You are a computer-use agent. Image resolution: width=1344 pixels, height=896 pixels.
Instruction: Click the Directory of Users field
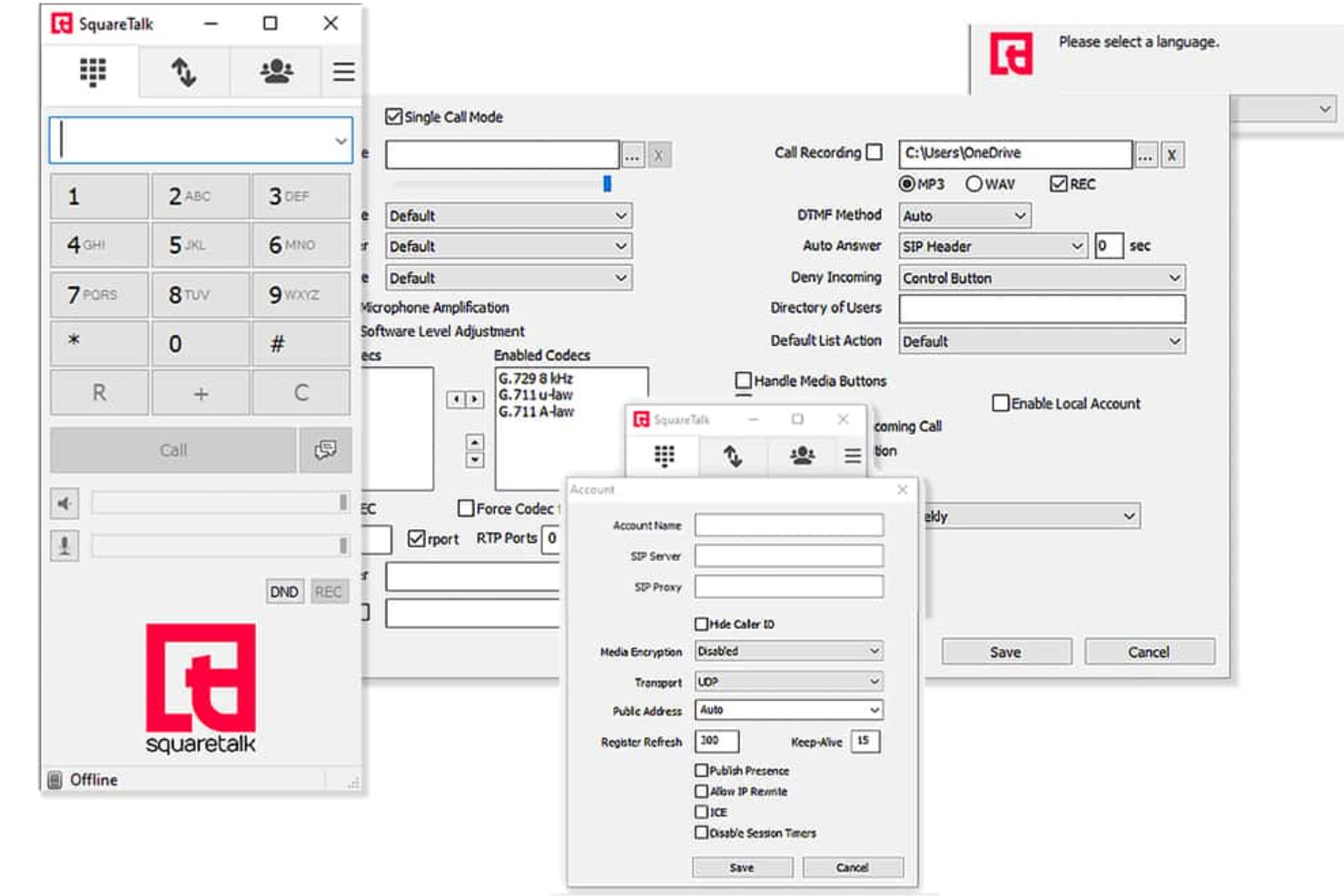[x=1042, y=309]
